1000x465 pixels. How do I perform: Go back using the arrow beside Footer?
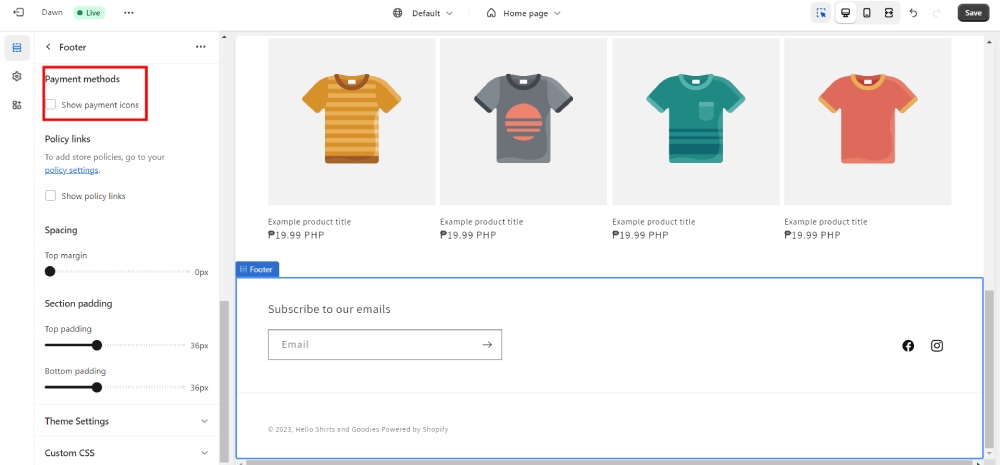(x=48, y=47)
